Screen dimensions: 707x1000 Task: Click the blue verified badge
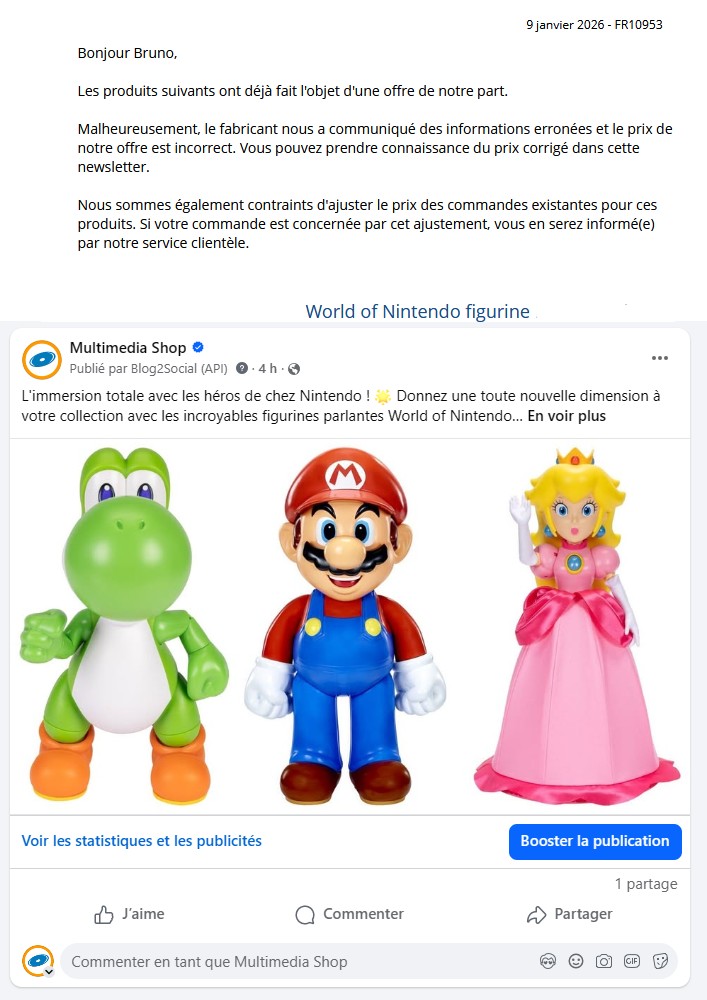coord(198,348)
